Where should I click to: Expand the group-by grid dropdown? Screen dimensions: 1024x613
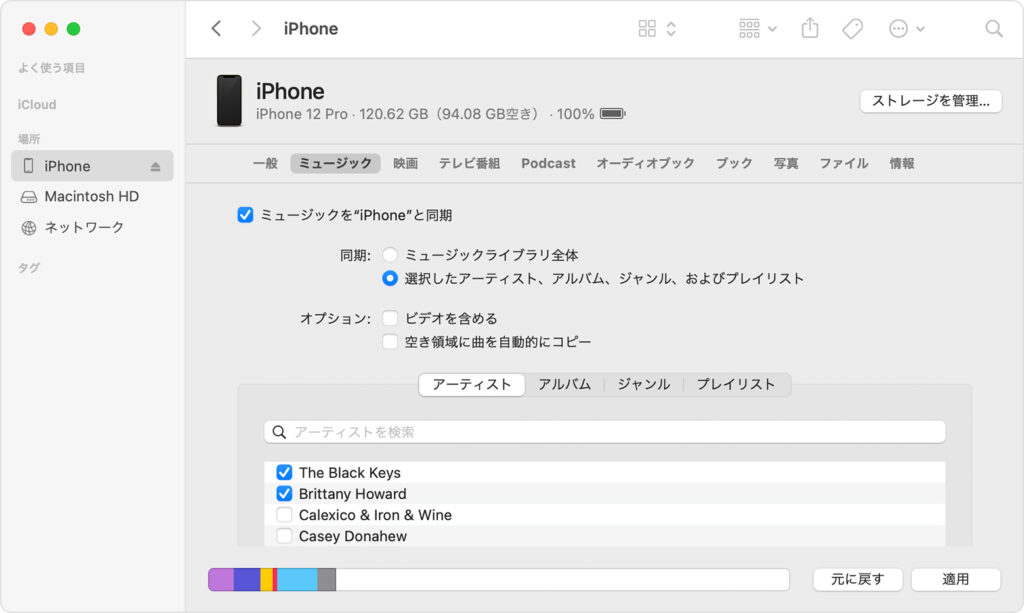tap(758, 28)
